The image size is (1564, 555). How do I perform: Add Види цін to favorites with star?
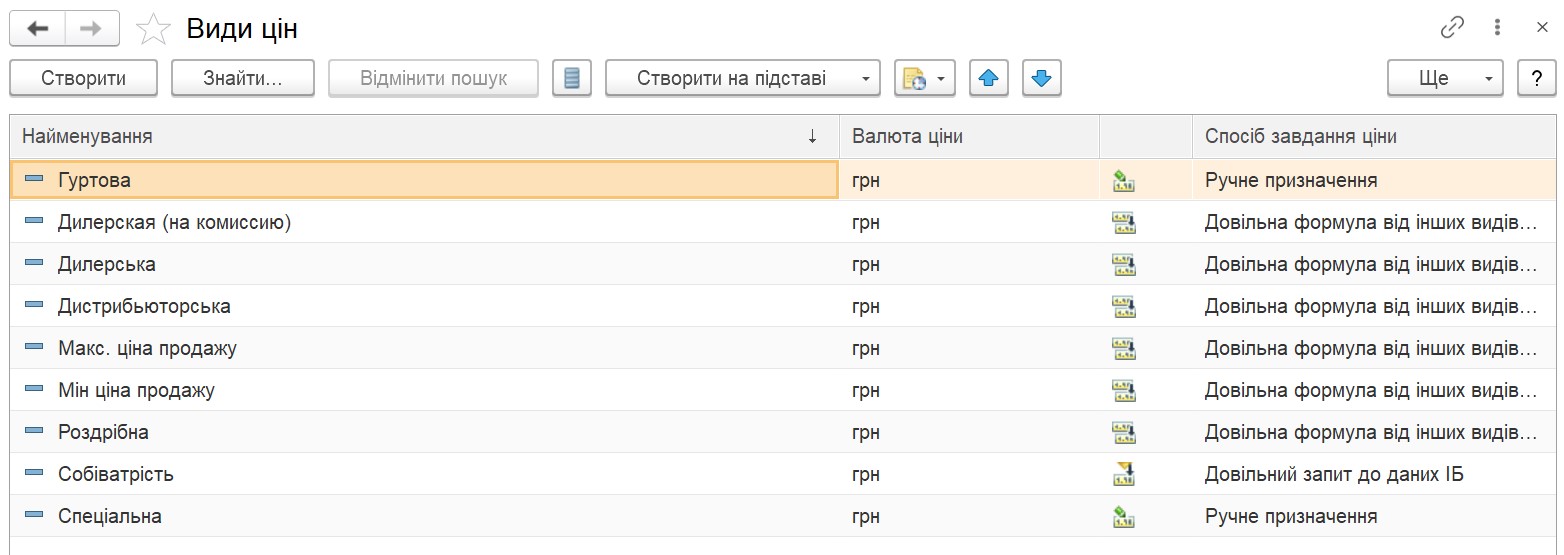point(153,29)
